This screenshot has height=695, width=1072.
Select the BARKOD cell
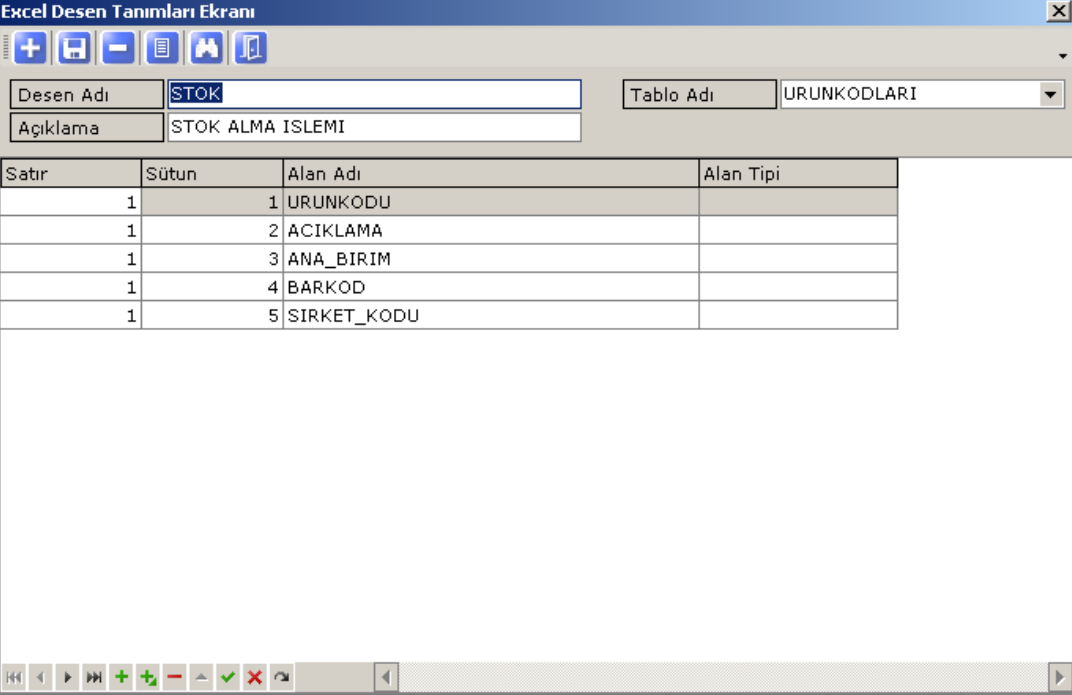click(x=491, y=287)
